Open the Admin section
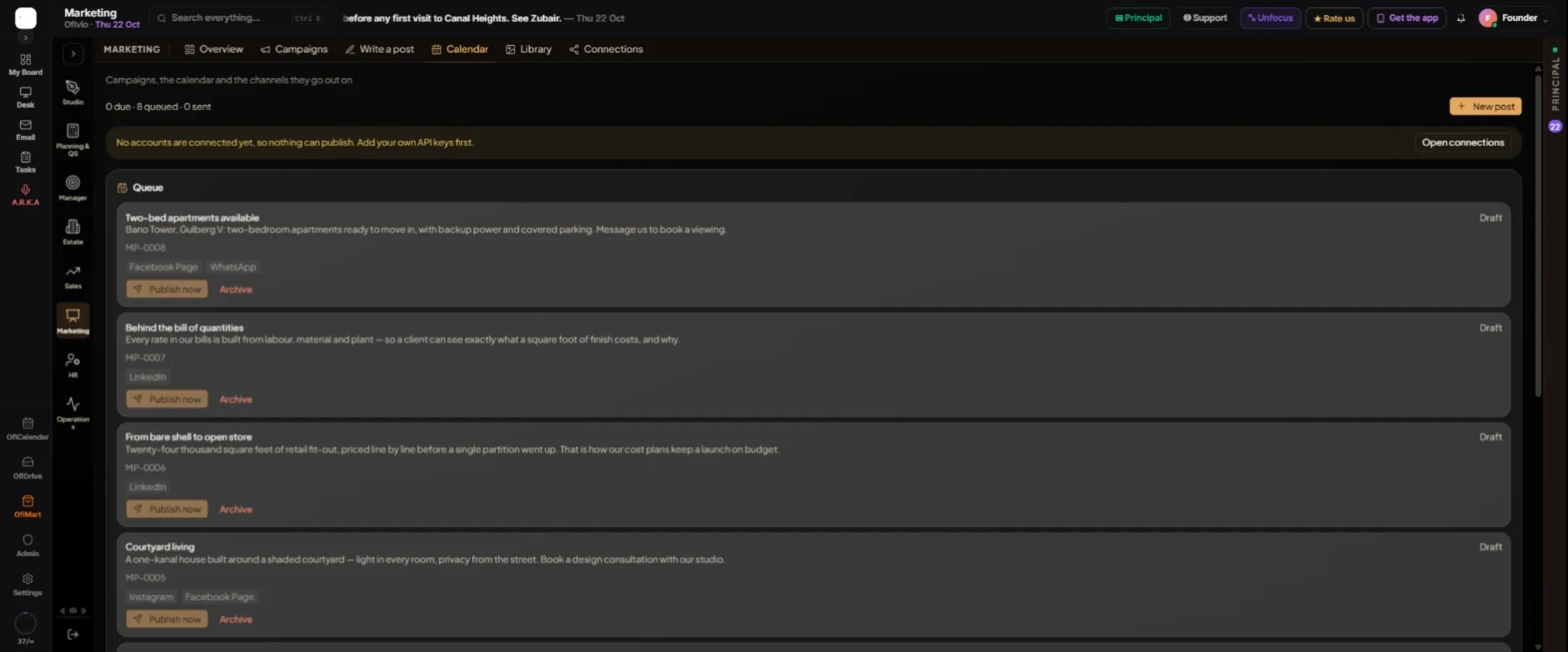Viewport: 1568px width, 652px height. [27, 545]
